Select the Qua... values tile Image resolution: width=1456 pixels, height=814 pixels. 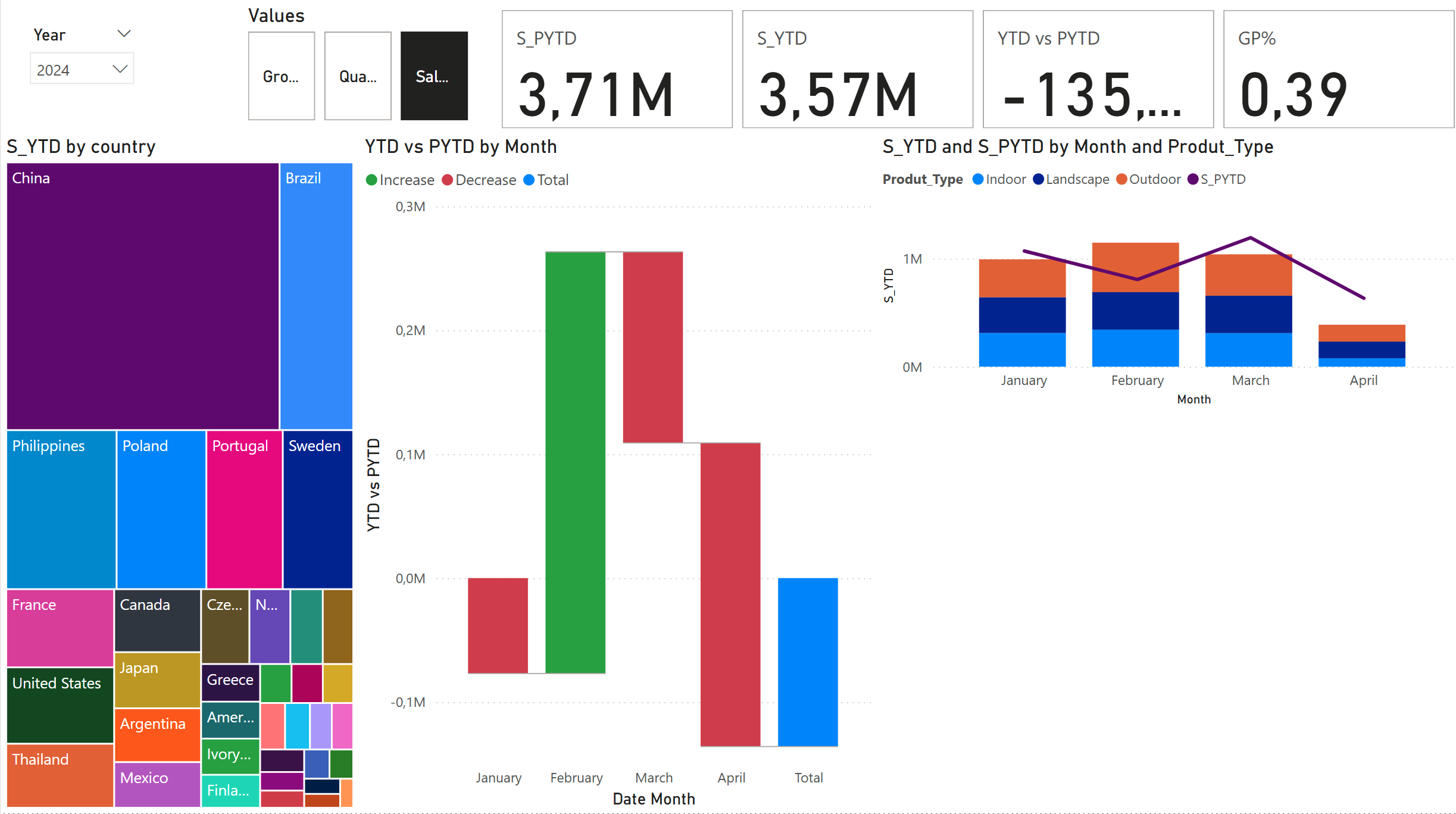coord(357,76)
